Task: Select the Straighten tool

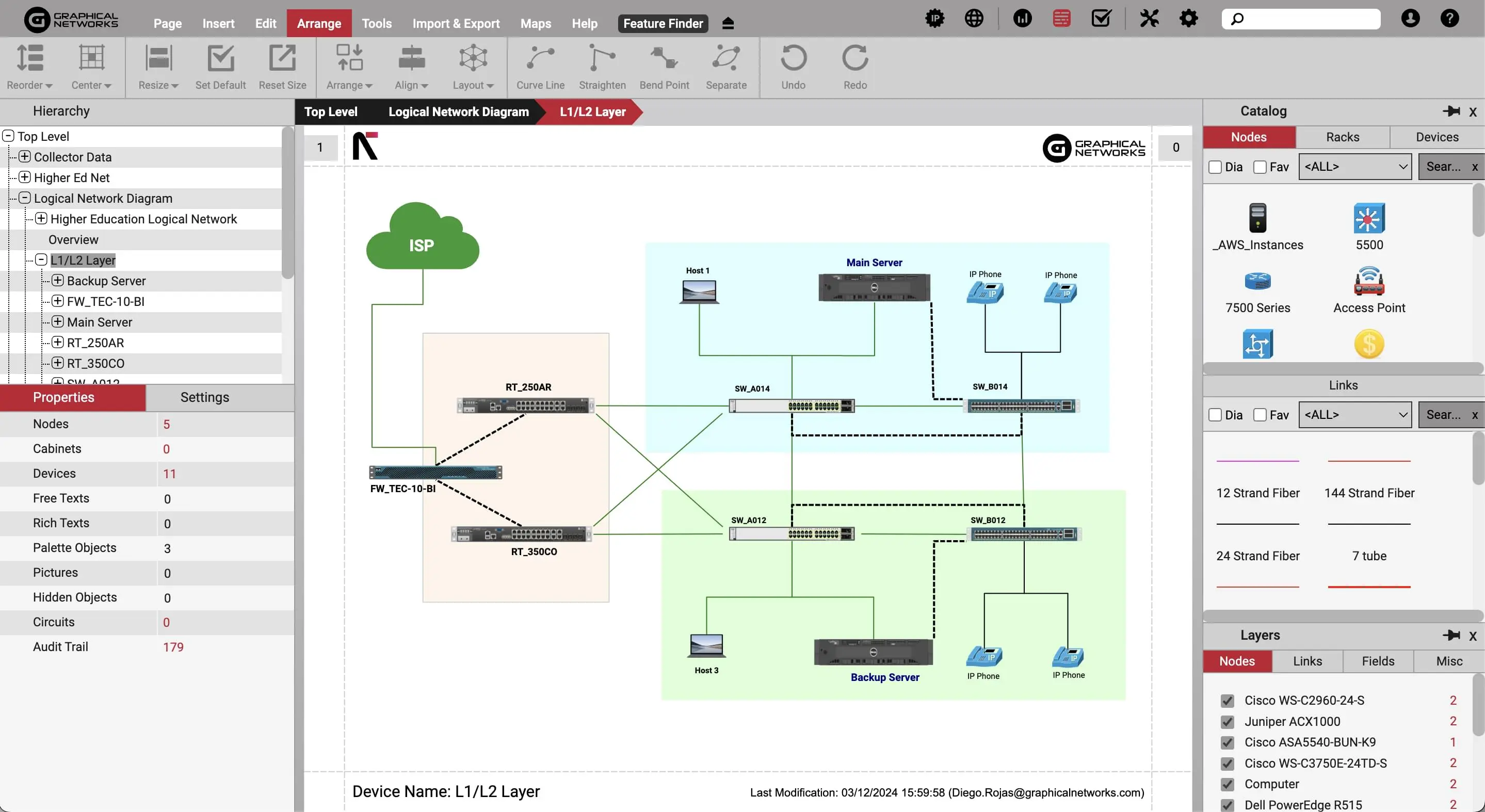Action: point(602,68)
